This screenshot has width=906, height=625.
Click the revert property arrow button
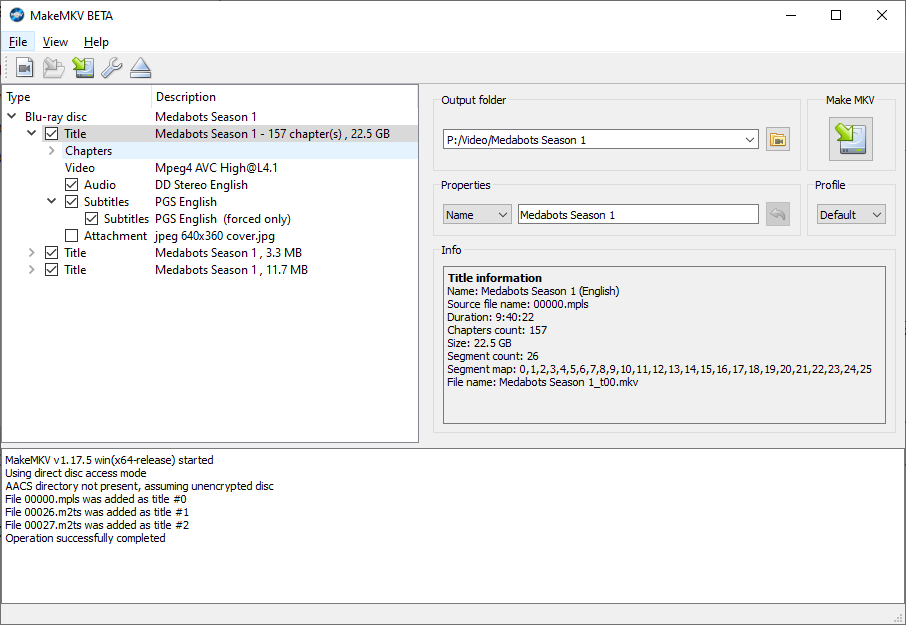click(778, 214)
